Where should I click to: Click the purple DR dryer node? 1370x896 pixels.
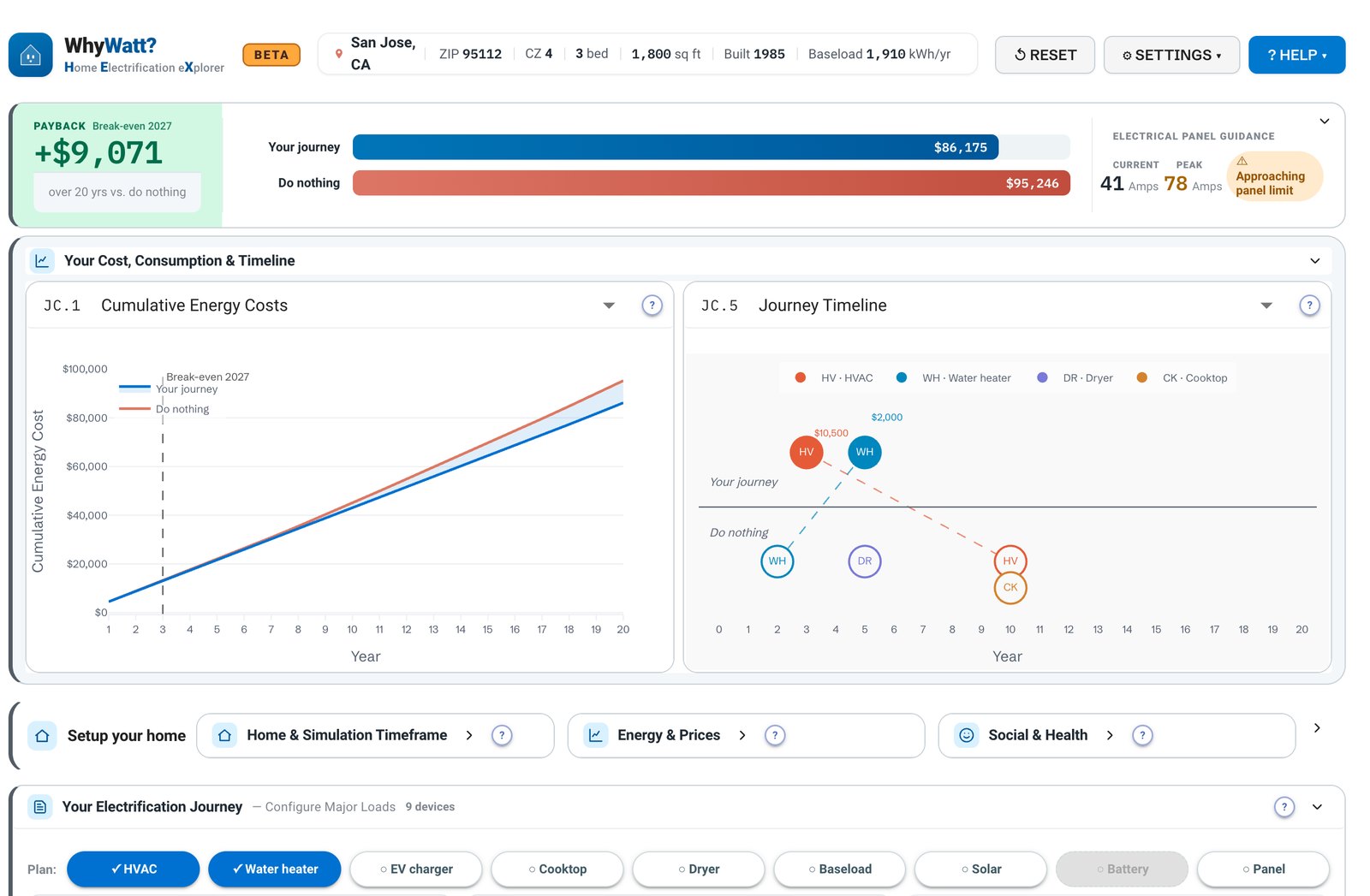(865, 561)
